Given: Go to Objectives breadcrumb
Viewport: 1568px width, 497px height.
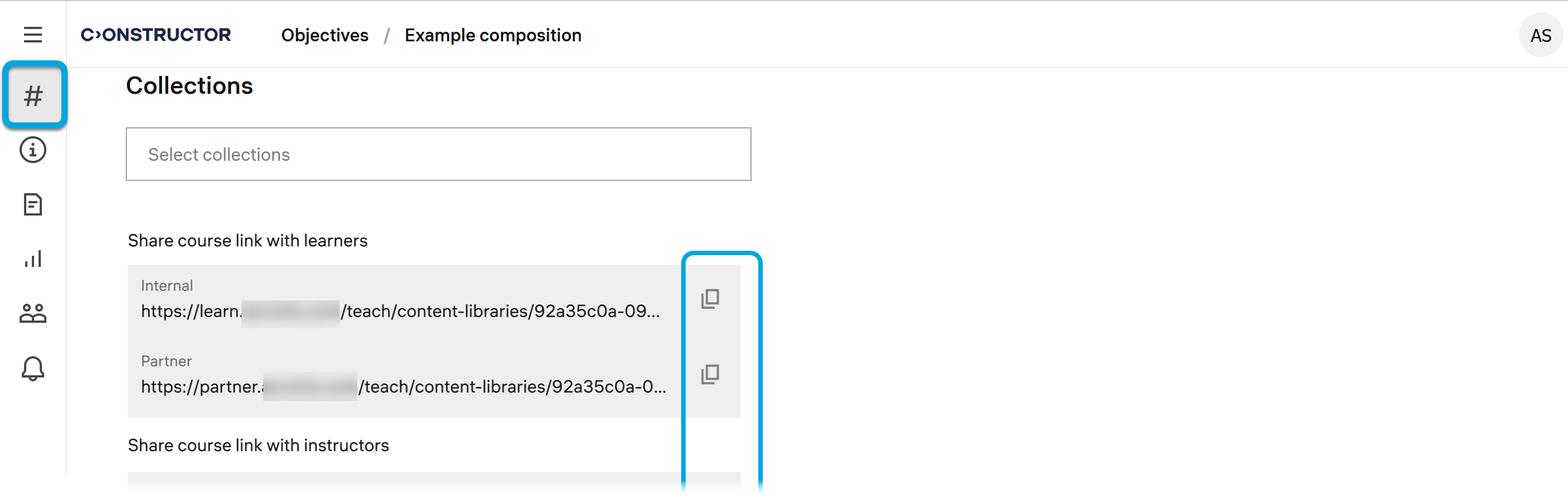Looking at the screenshot, I should tap(325, 35).
